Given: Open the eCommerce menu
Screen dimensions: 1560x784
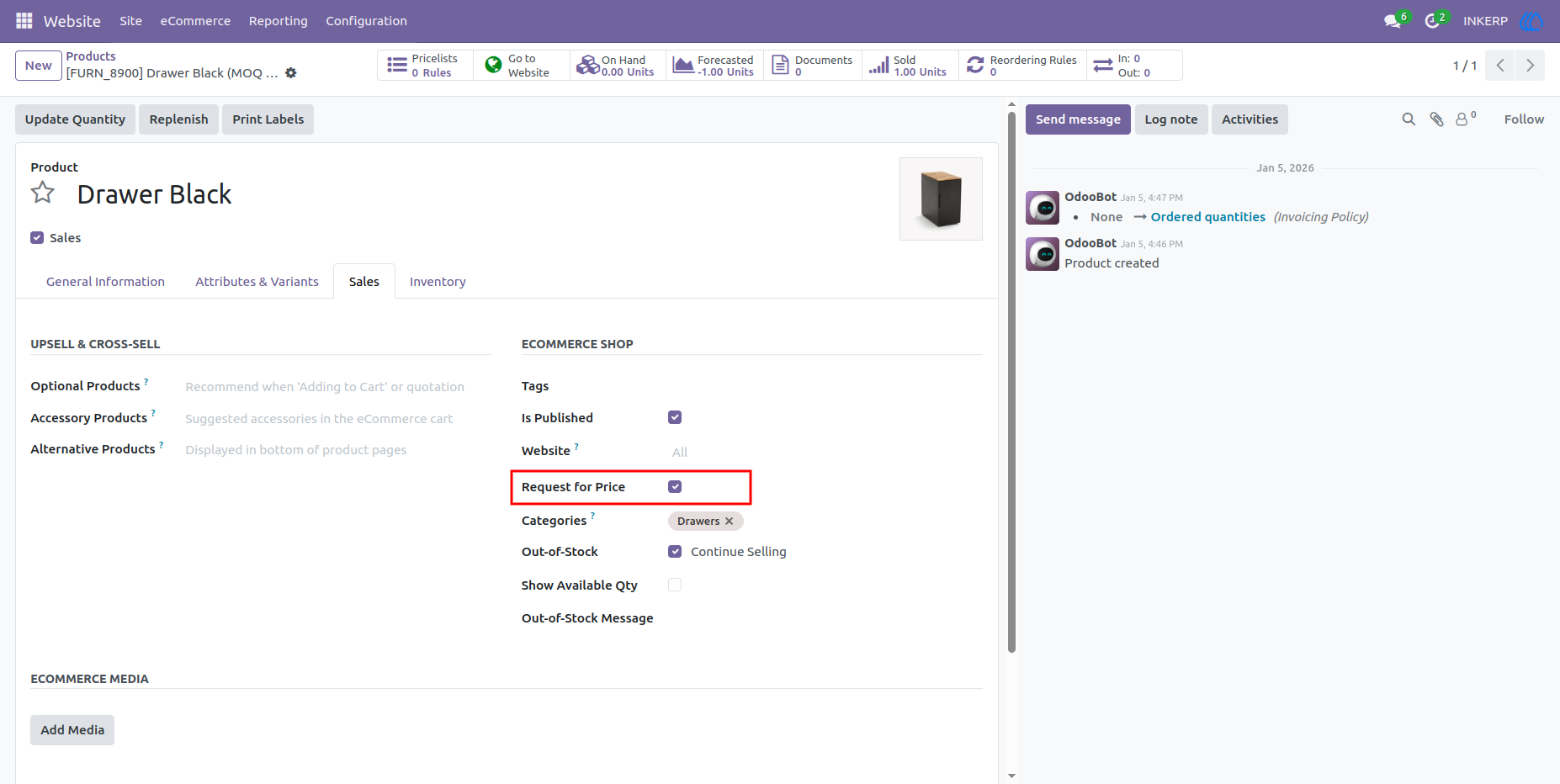Looking at the screenshot, I should tap(195, 21).
